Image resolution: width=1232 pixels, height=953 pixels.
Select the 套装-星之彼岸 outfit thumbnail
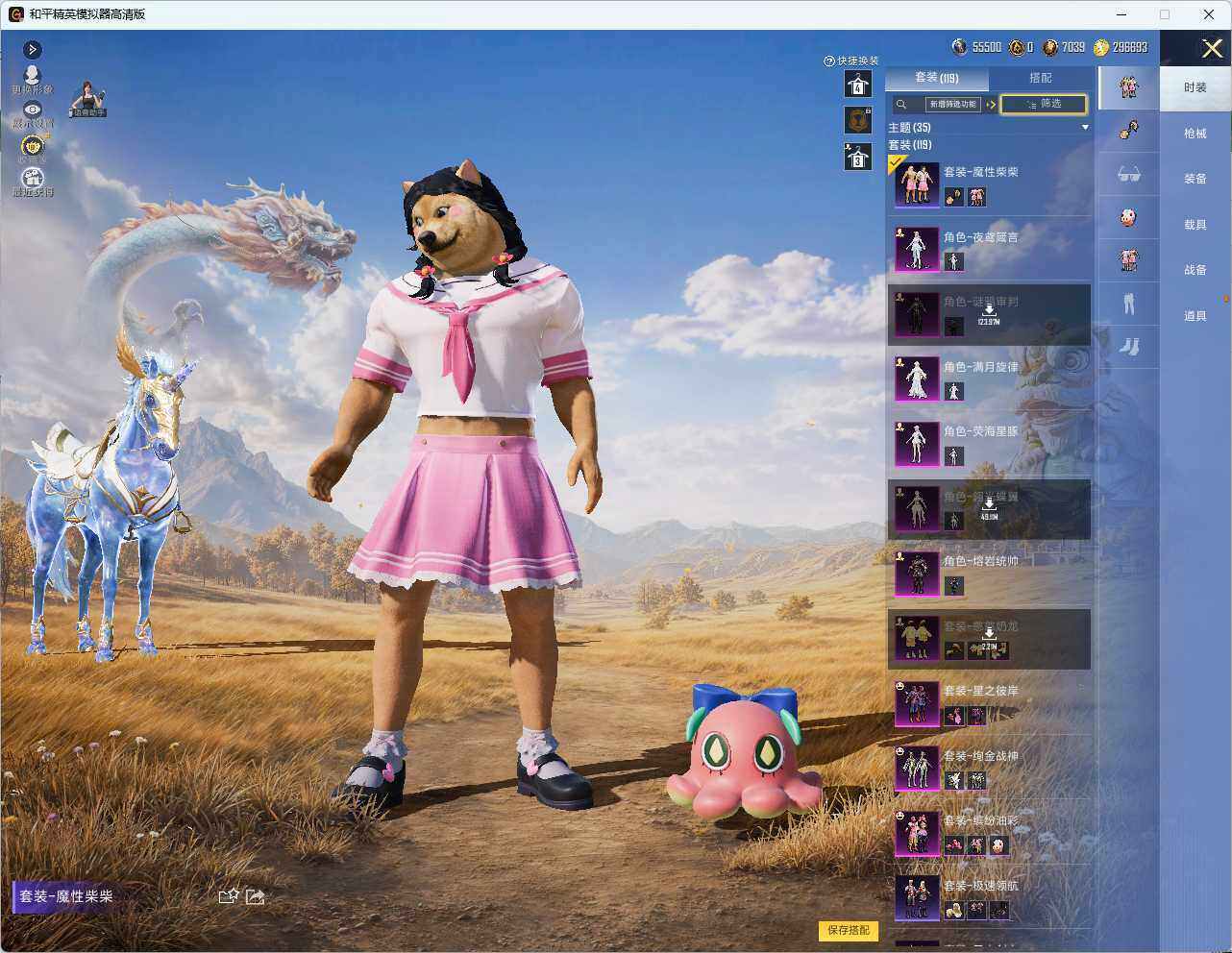917,703
